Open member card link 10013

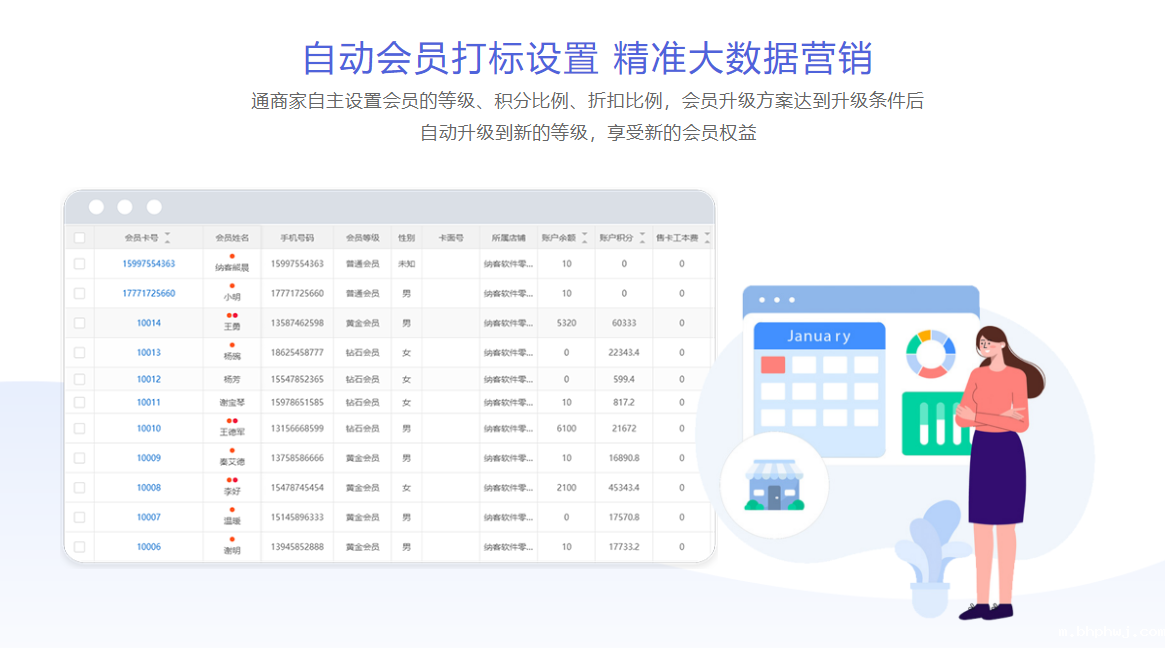pyautogui.click(x=149, y=353)
